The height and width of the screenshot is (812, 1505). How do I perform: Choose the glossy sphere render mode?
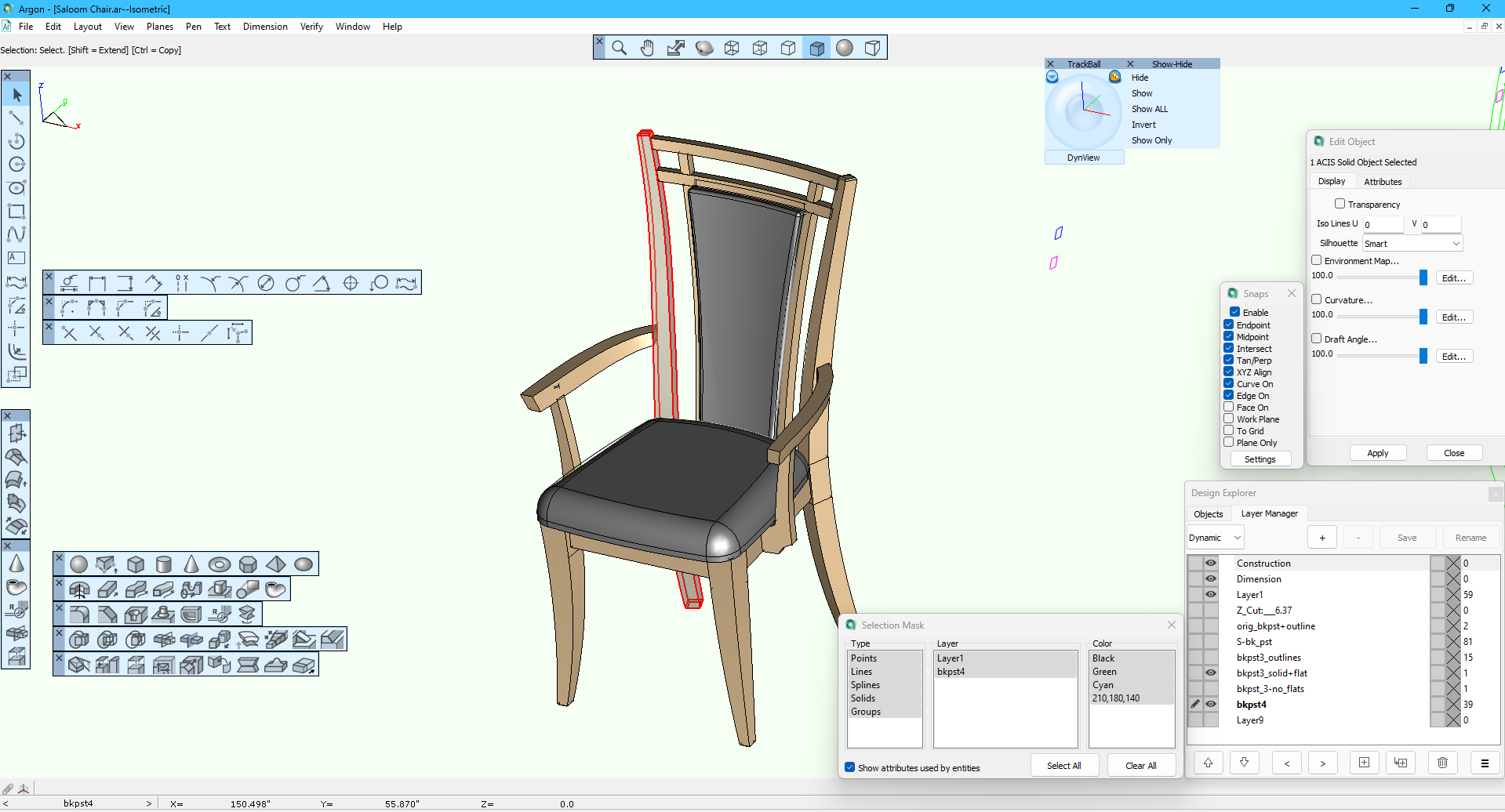click(845, 48)
